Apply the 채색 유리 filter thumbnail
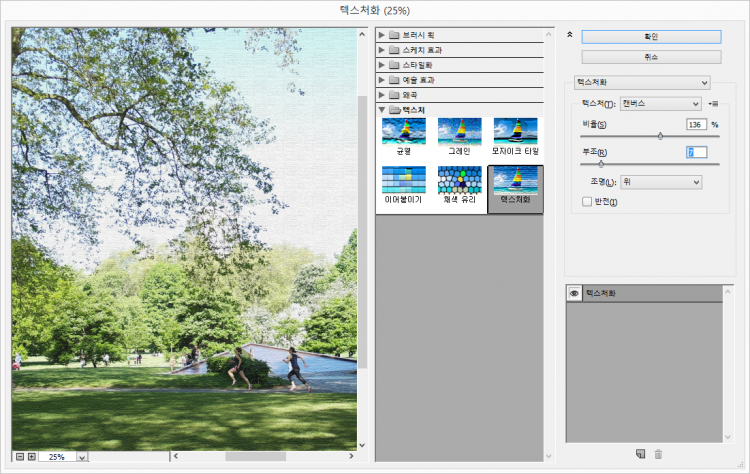750x474 pixels. [x=459, y=180]
